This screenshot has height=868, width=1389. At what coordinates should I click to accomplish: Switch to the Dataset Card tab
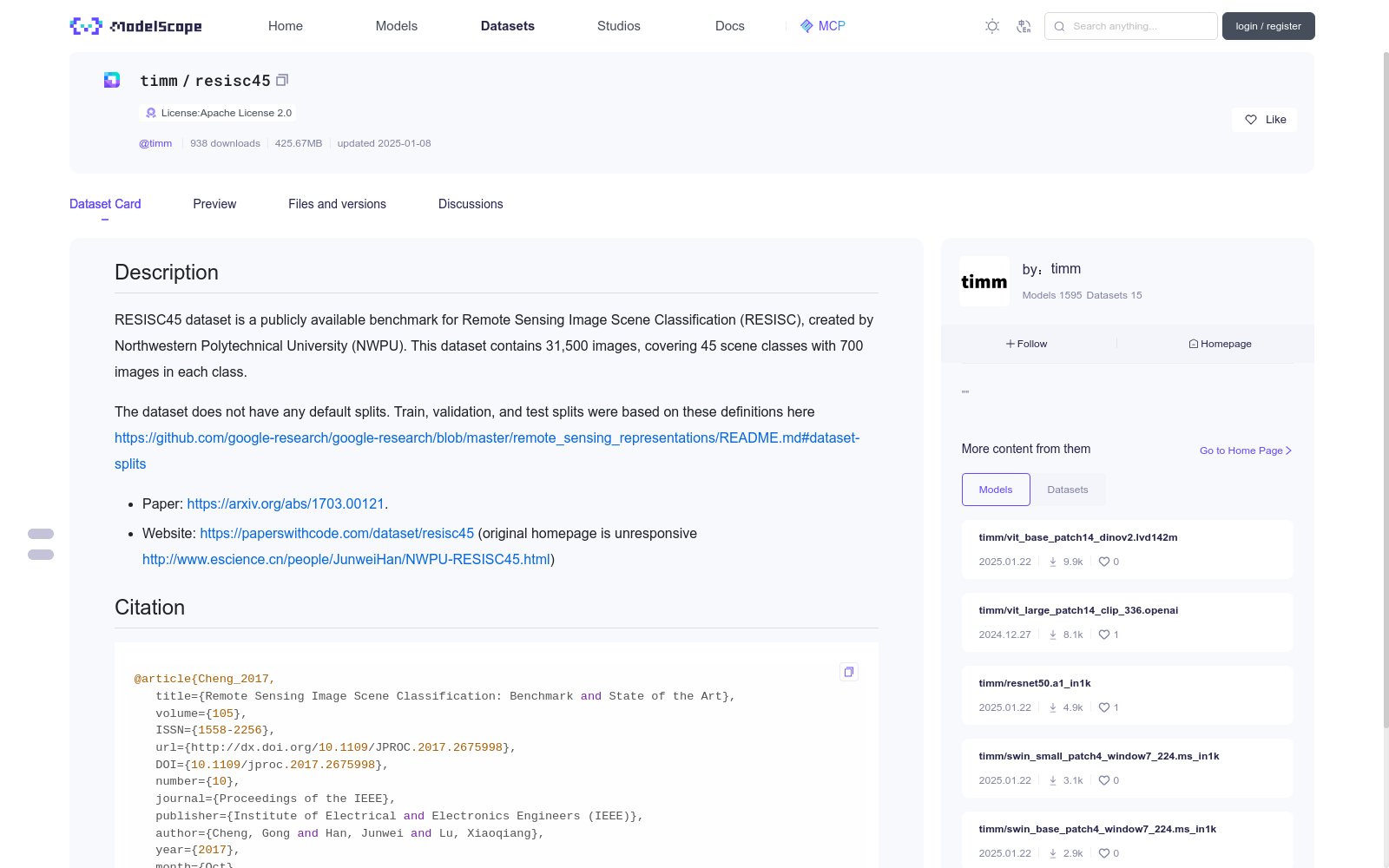105,204
